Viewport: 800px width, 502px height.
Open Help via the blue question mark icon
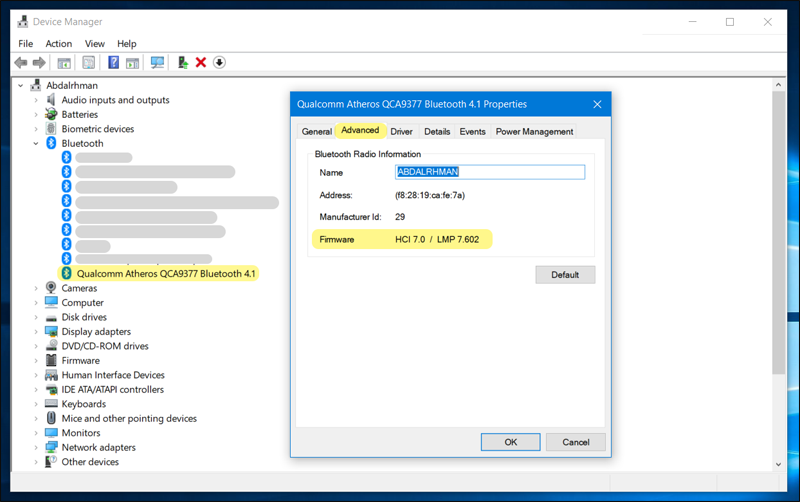(113, 62)
